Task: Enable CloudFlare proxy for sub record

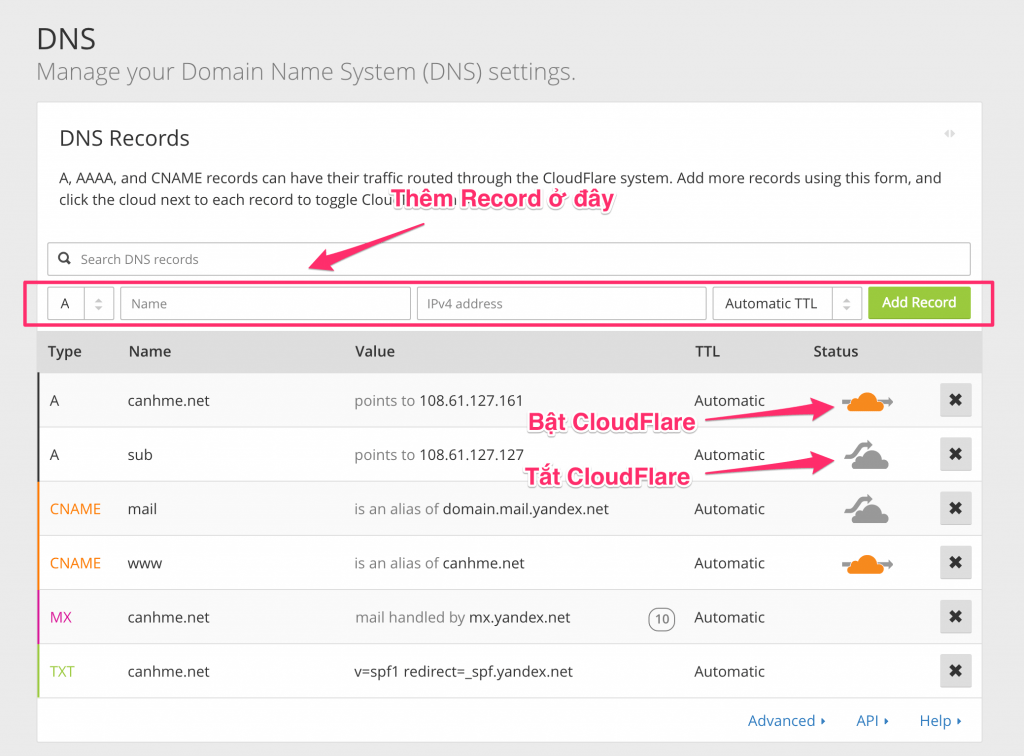Action: point(867,456)
